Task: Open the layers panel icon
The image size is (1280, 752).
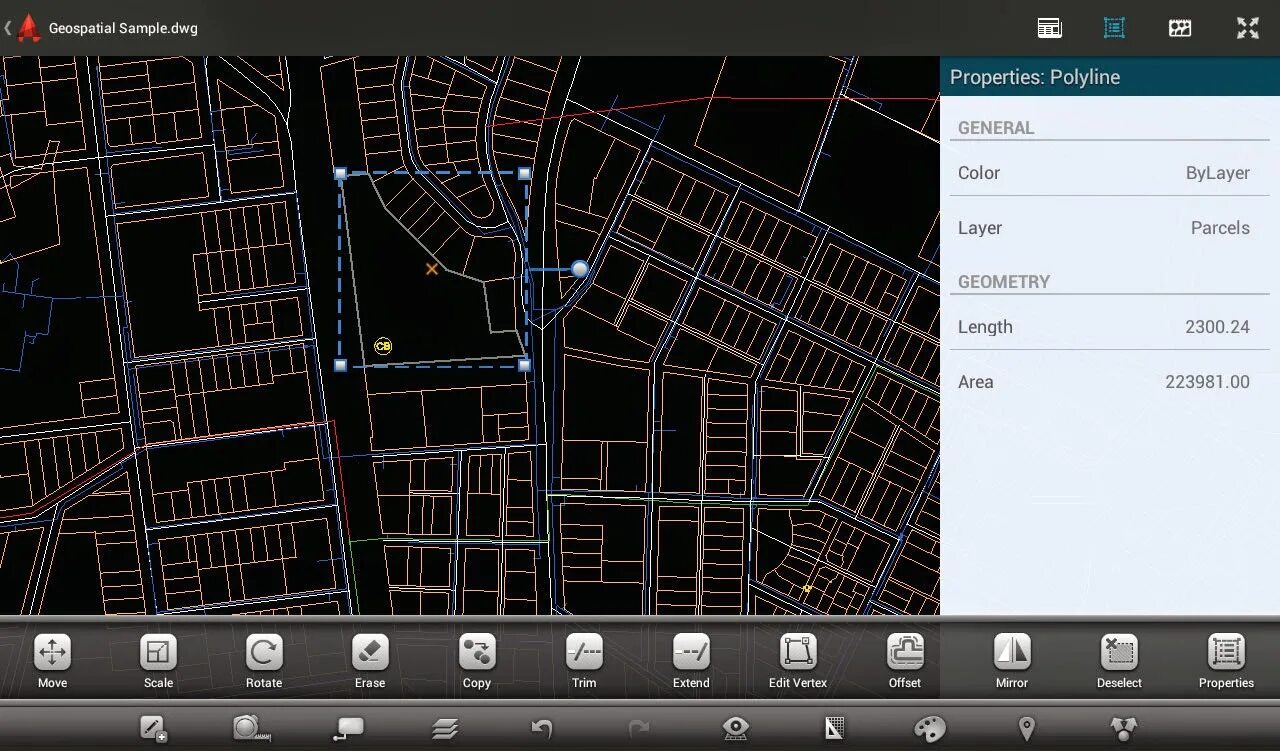Action: point(446,729)
